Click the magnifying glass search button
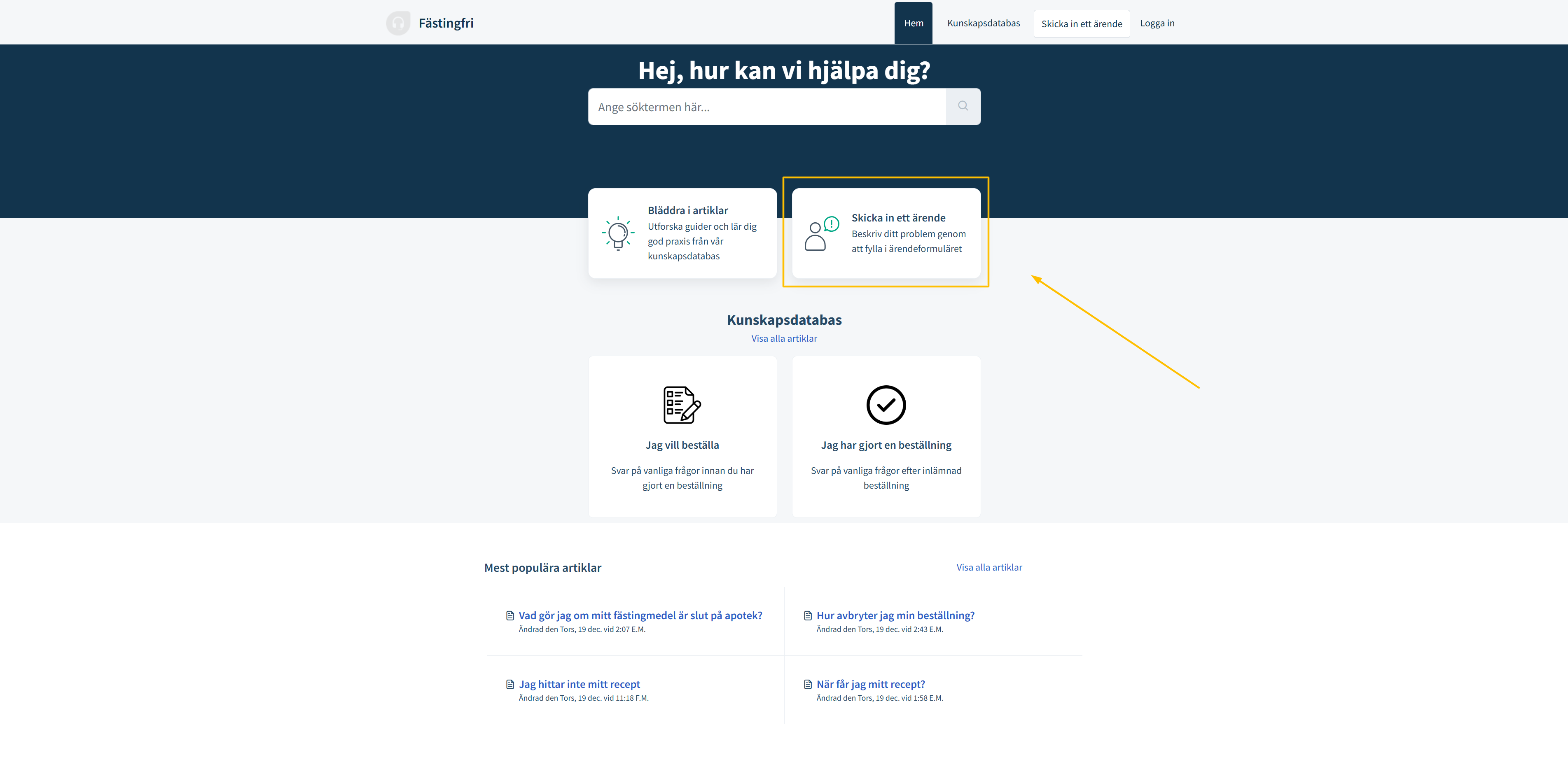This screenshot has height=769, width=1568. [963, 107]
